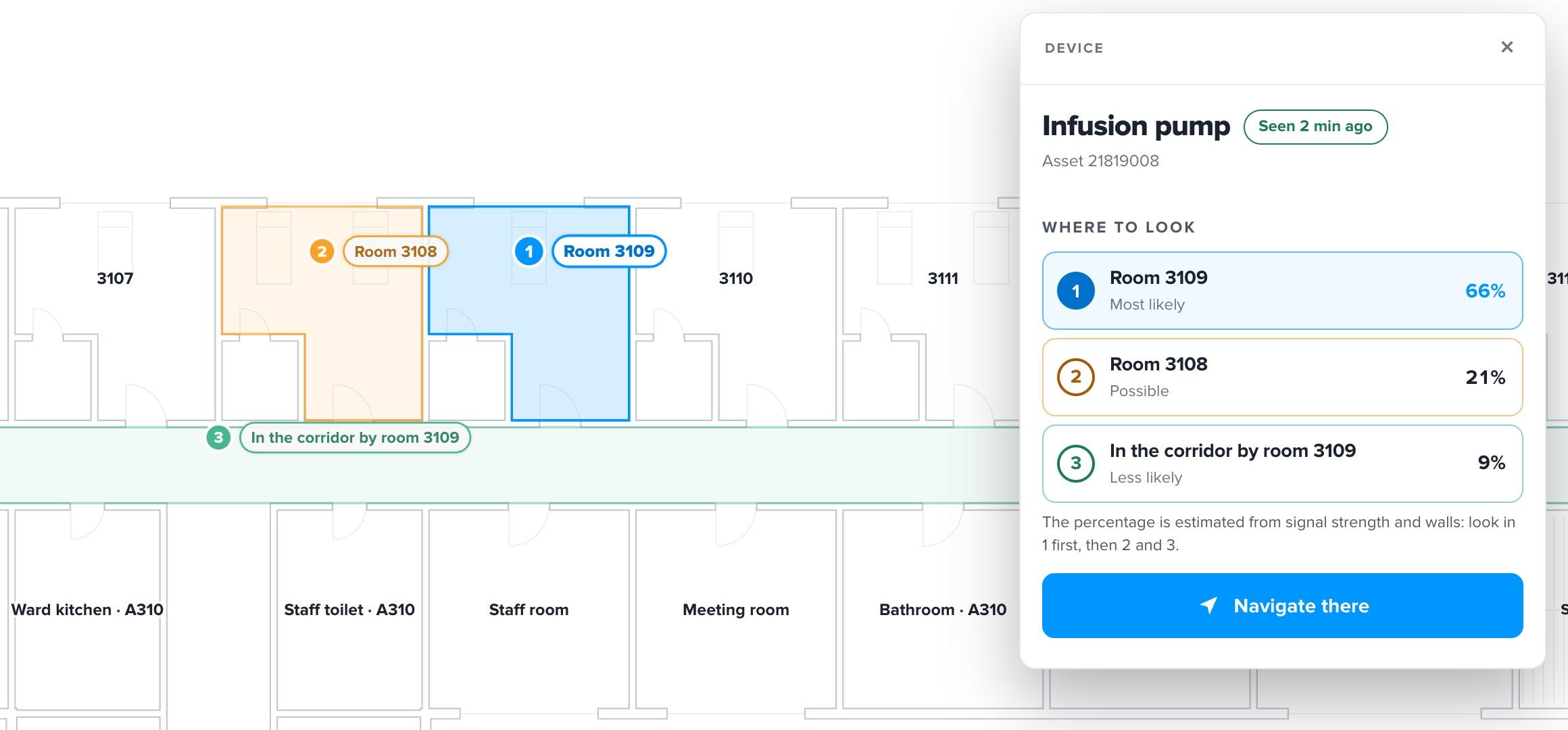This screenshot has width=1568, height=730.
Task: Click 'Possible' subtitle under Room 3108
Action: coord(1139,391)
